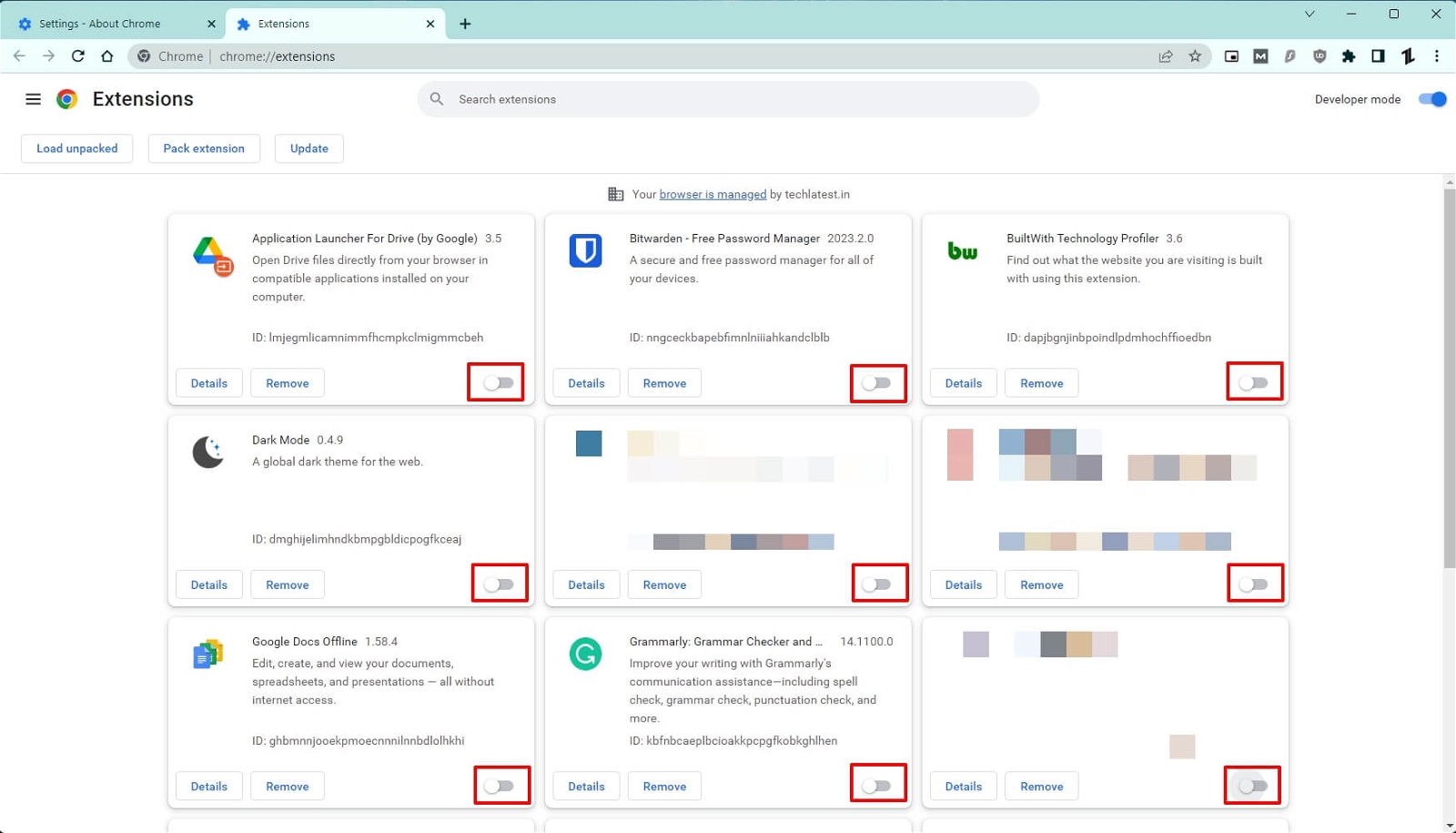Click the share page icon in address bar

(x=1166, y=56)
